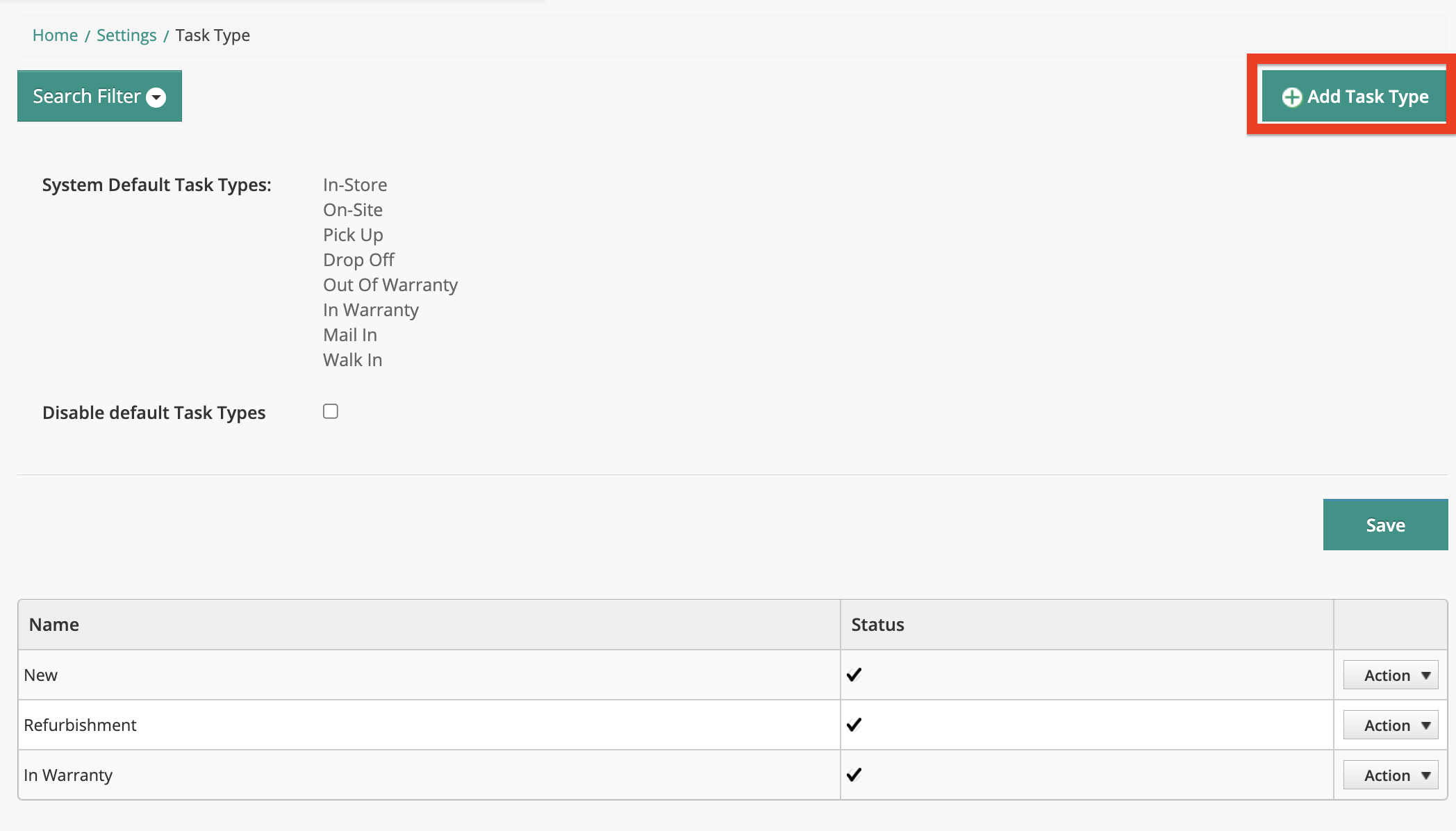Image resolution: width=1456 pixels, height=831 pixels.
Task: Click the Walk In default task type
Action: point(353,360)
